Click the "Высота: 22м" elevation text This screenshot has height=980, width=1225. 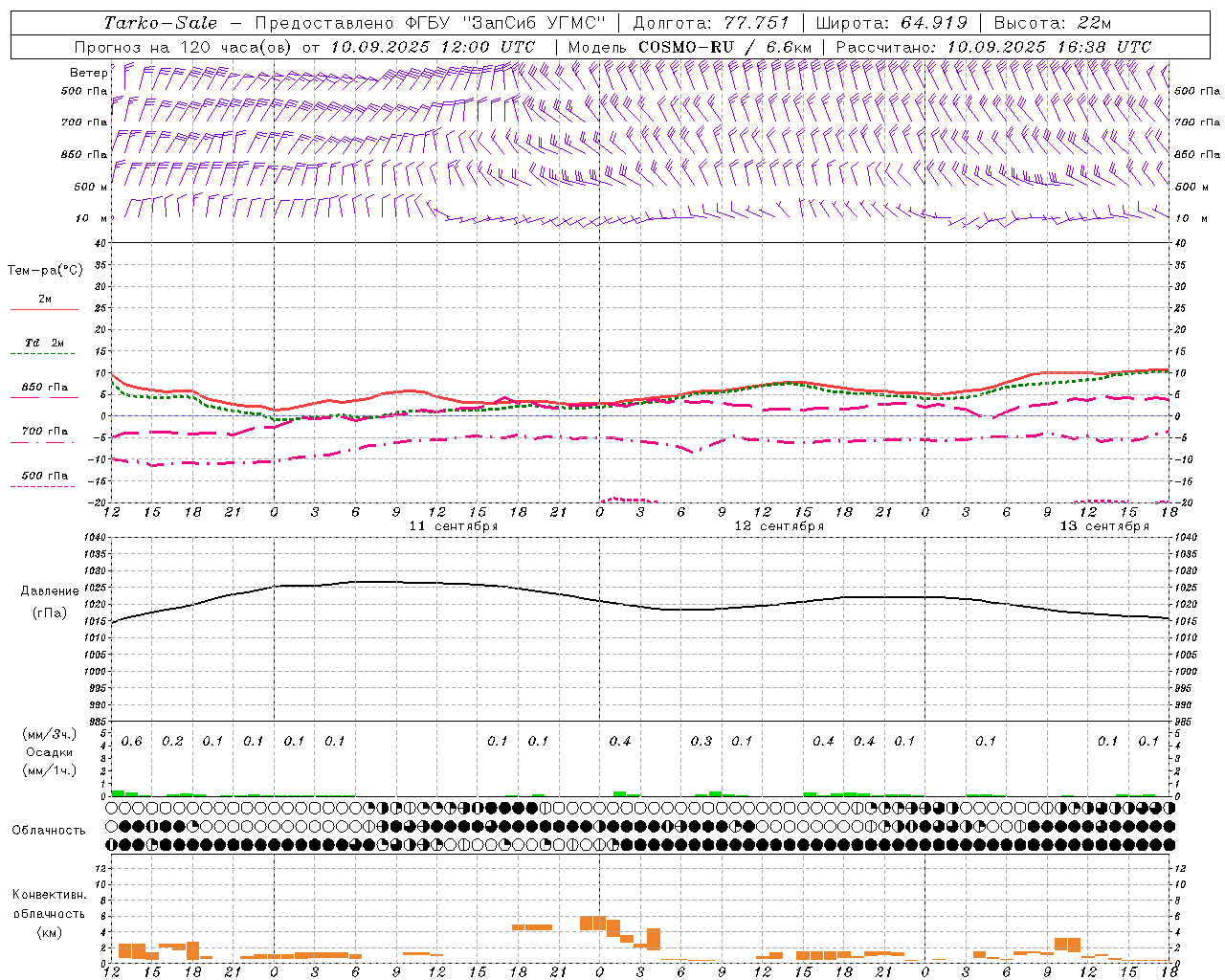coord(1053,23)
